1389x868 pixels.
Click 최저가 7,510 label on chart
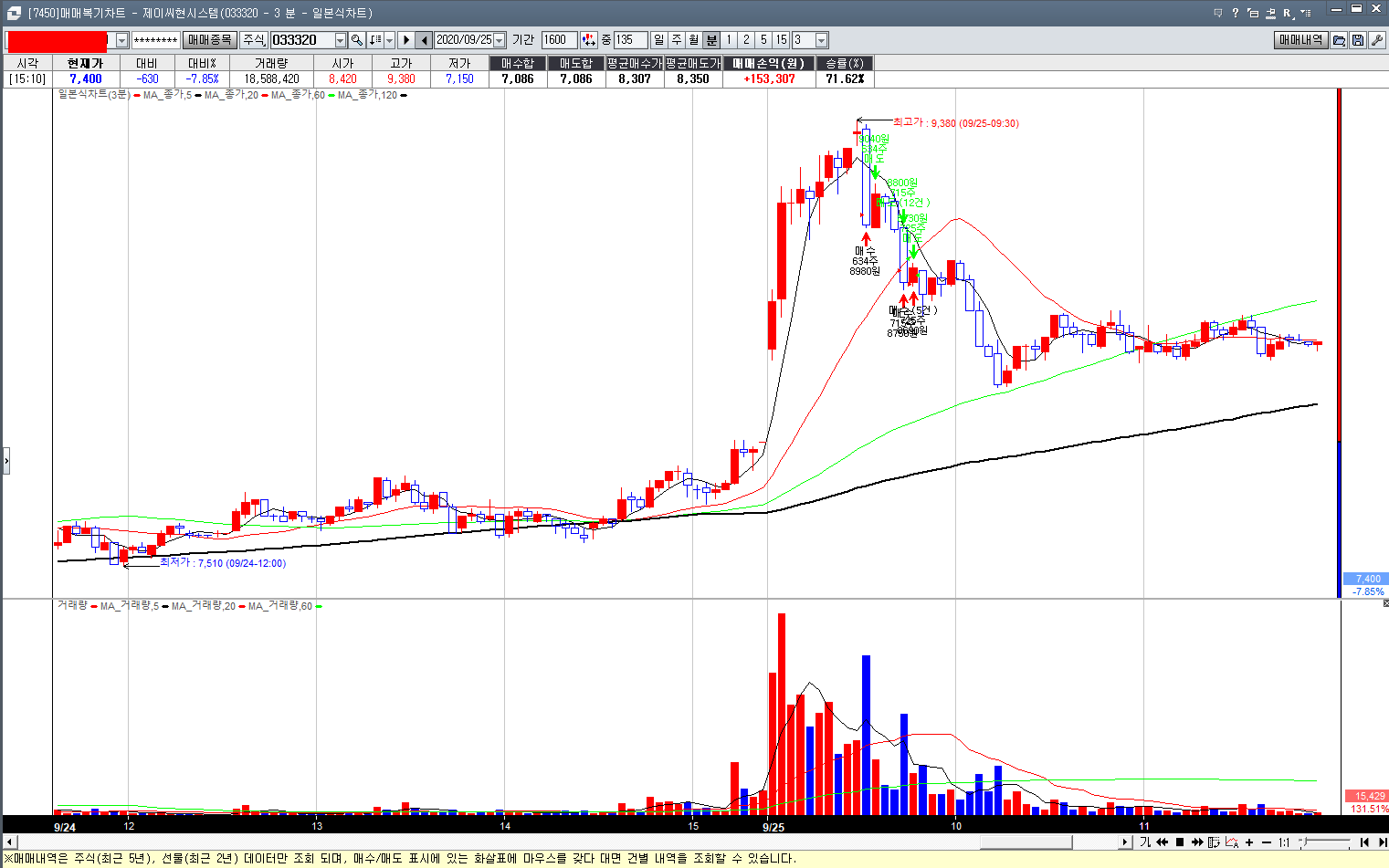(x=223, y=563)
